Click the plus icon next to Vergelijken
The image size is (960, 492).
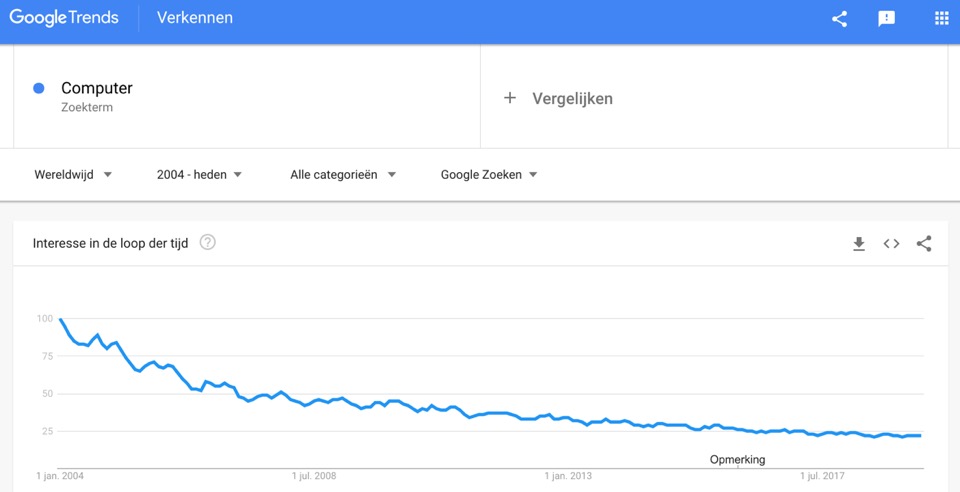[510, 98]
